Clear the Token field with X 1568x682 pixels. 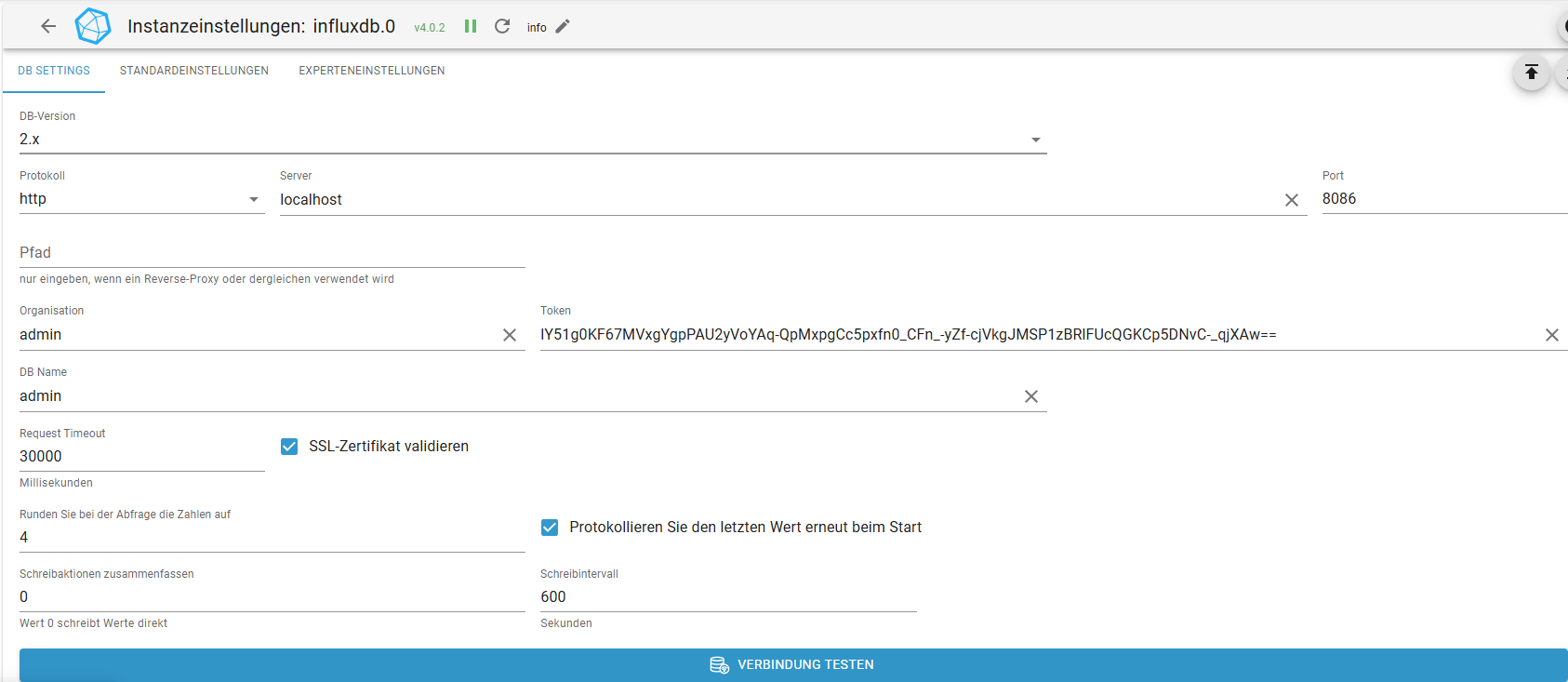[x=1552, y=335]
